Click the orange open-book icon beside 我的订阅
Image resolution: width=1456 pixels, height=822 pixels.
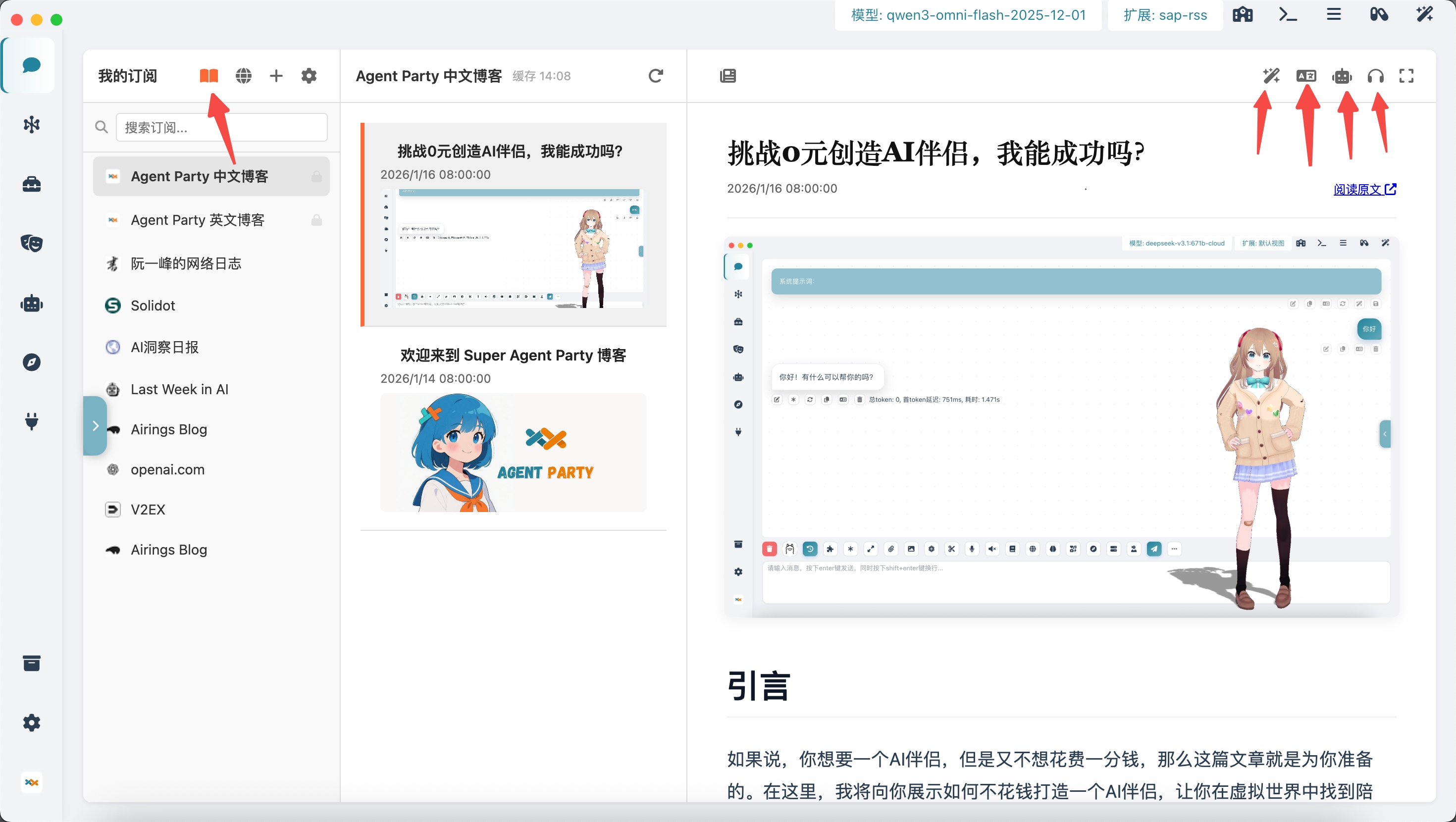(x=209, y=76)
